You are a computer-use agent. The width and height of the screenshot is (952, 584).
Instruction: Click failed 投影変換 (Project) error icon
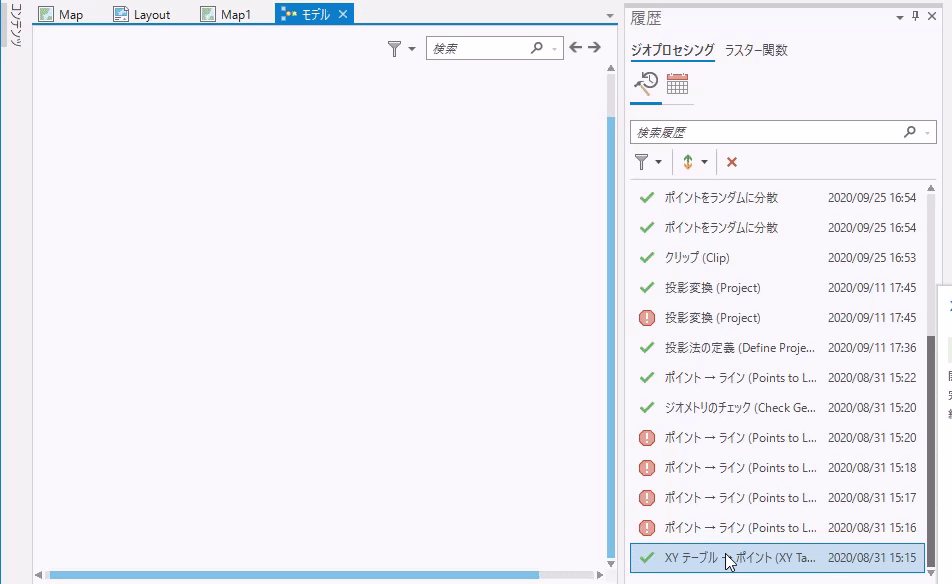(646, 318)
